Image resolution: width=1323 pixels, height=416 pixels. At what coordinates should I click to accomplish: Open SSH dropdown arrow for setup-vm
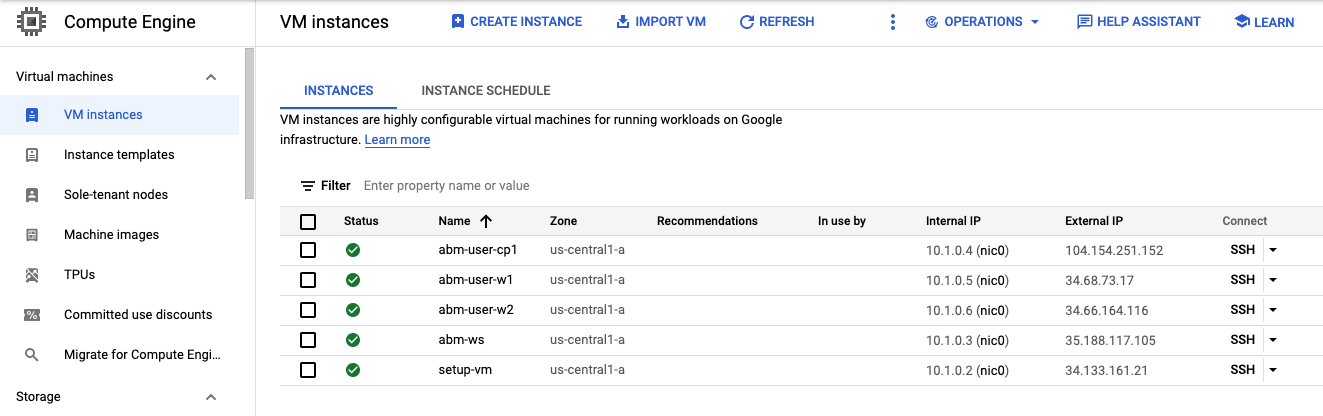(1273, 370)
